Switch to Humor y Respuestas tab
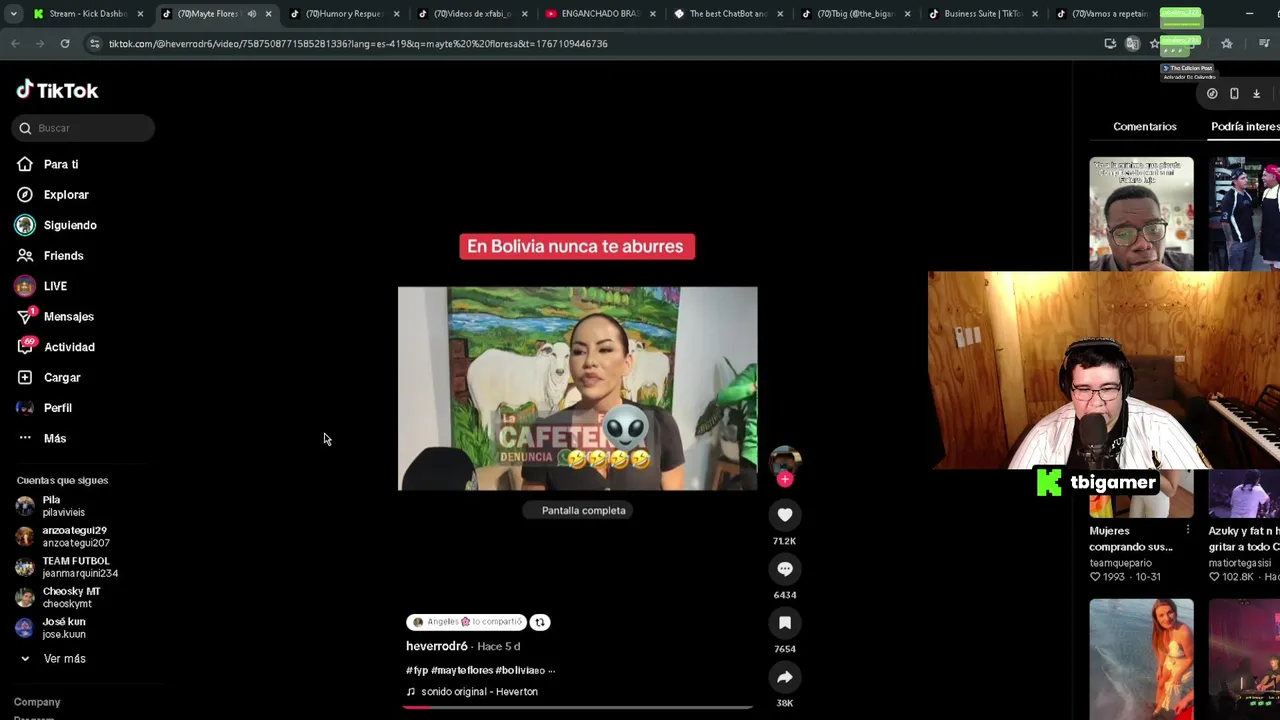1280x720 pixels. click(x=345, y=14)
